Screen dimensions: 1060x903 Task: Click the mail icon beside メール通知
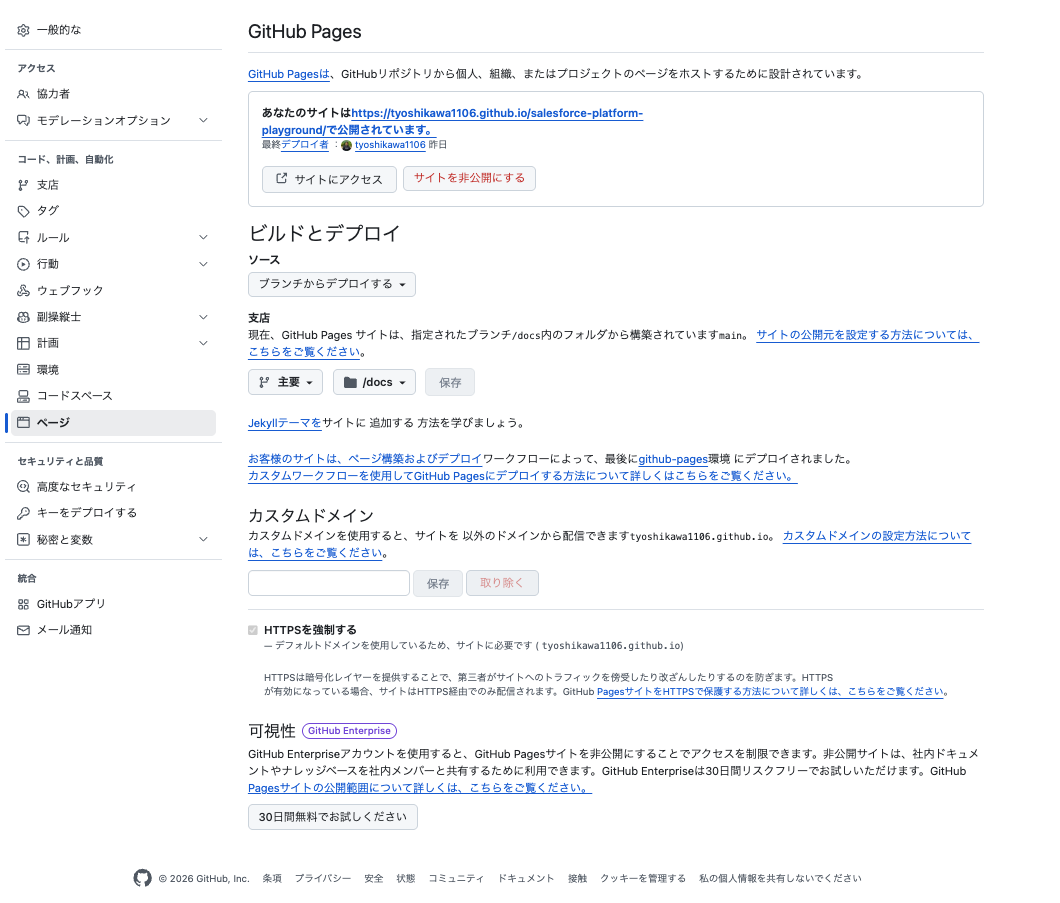(24, 630)
